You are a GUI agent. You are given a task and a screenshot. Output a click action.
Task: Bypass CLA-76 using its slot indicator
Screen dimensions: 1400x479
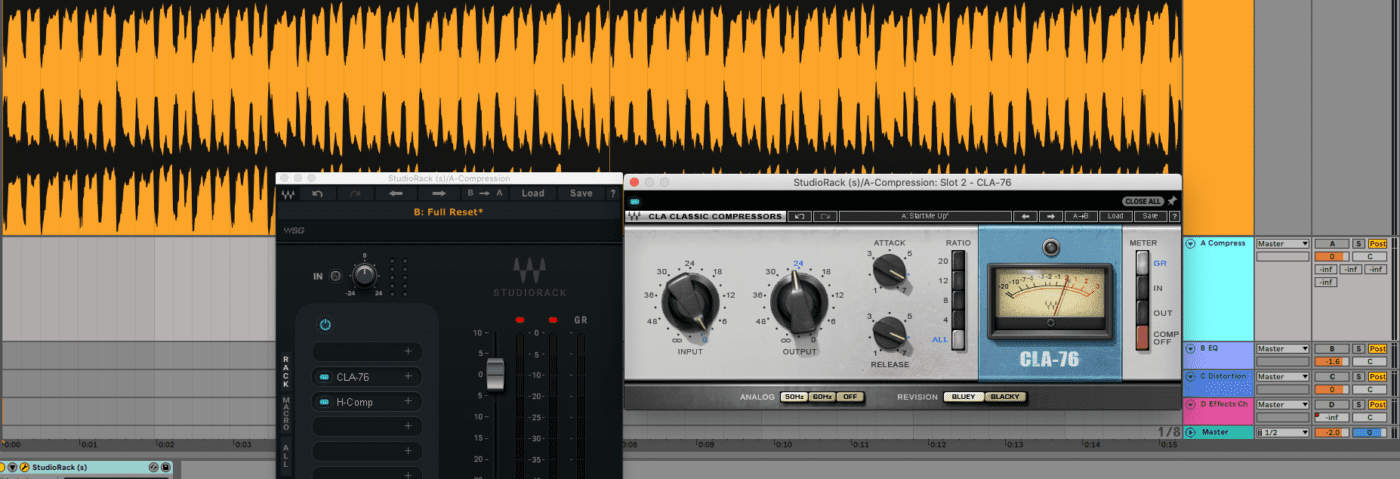[x=324, y=377]
